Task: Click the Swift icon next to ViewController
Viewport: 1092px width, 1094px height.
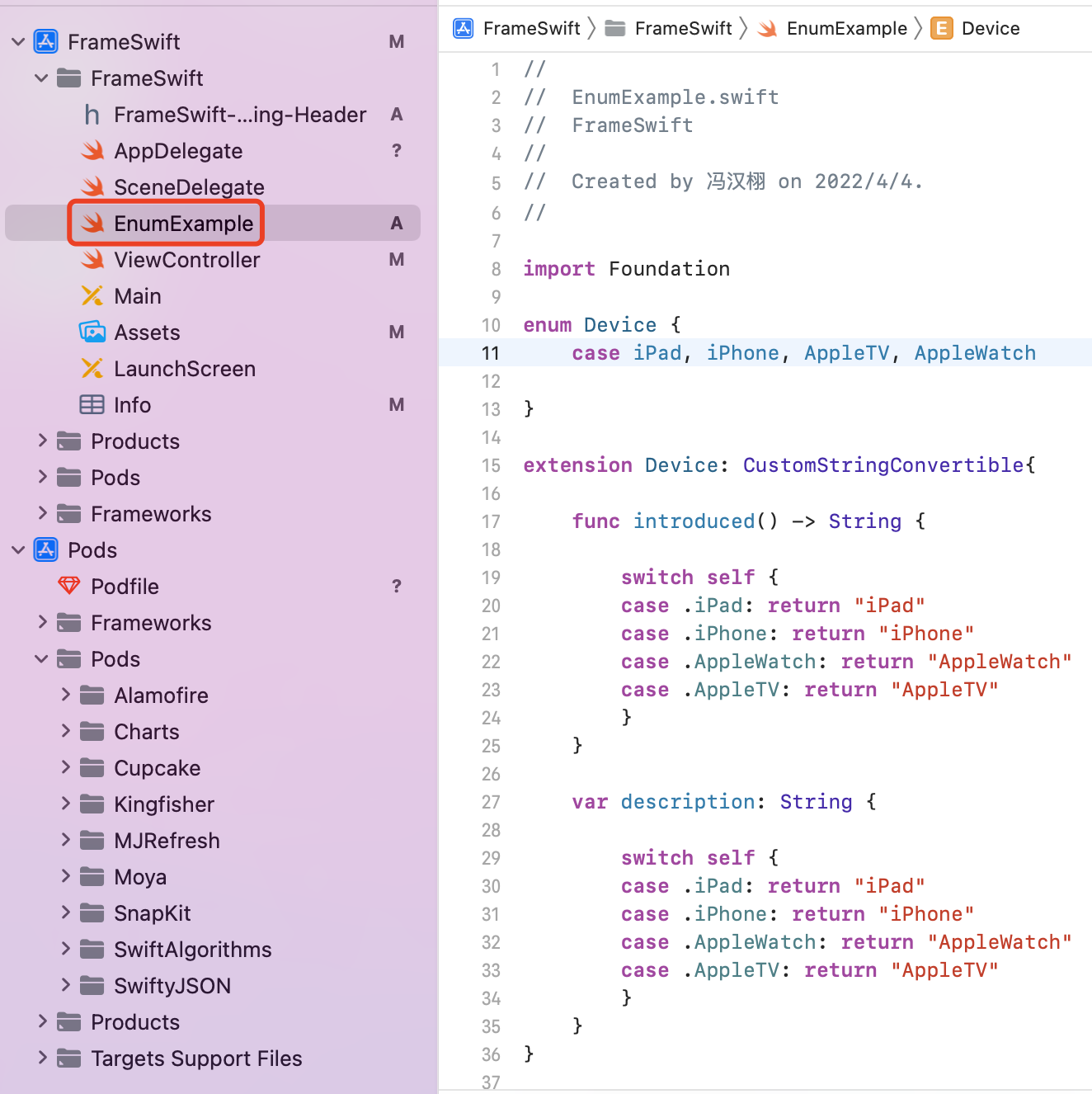Action: point(92,260)
